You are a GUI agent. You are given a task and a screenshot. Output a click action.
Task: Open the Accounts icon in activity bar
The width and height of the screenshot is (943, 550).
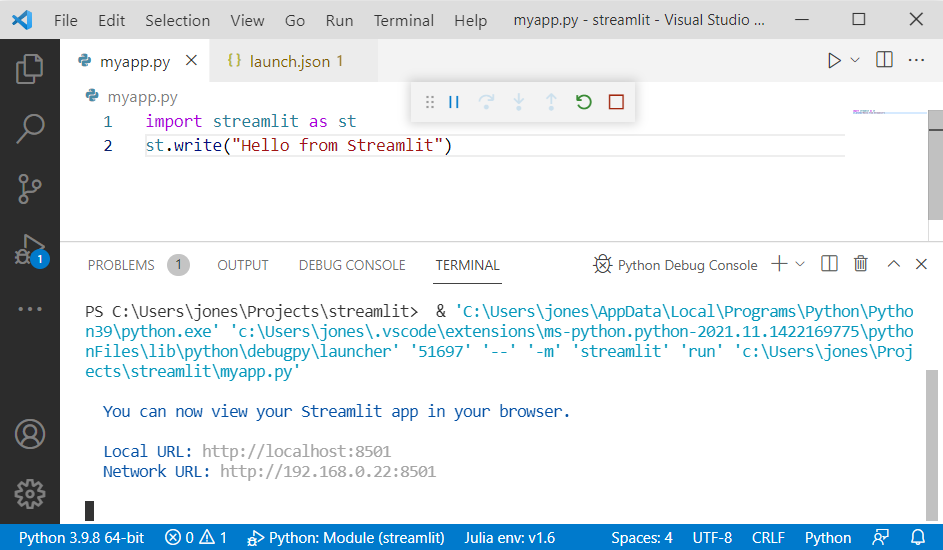click(29, 434)
